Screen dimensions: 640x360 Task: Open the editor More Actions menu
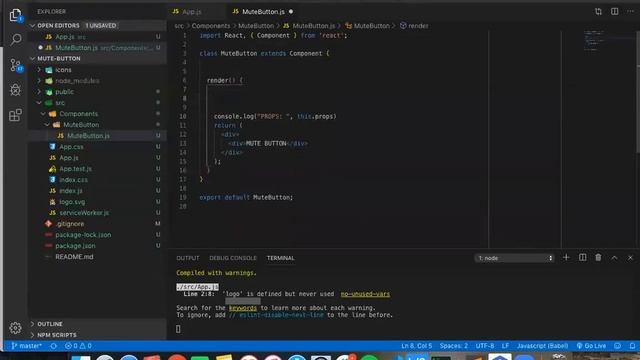pyautogui.click(x=630, y=11)
